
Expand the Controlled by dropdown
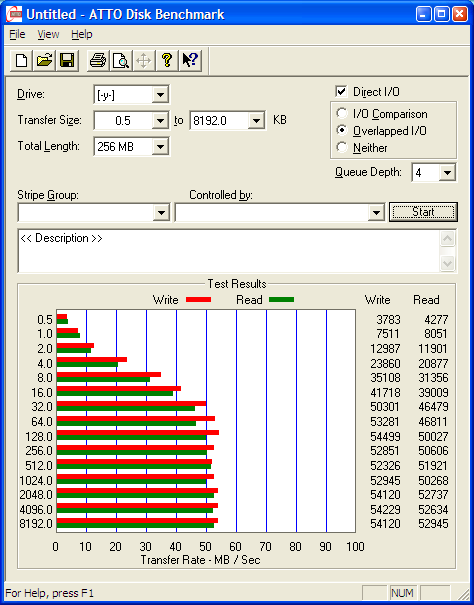[376, 213]
